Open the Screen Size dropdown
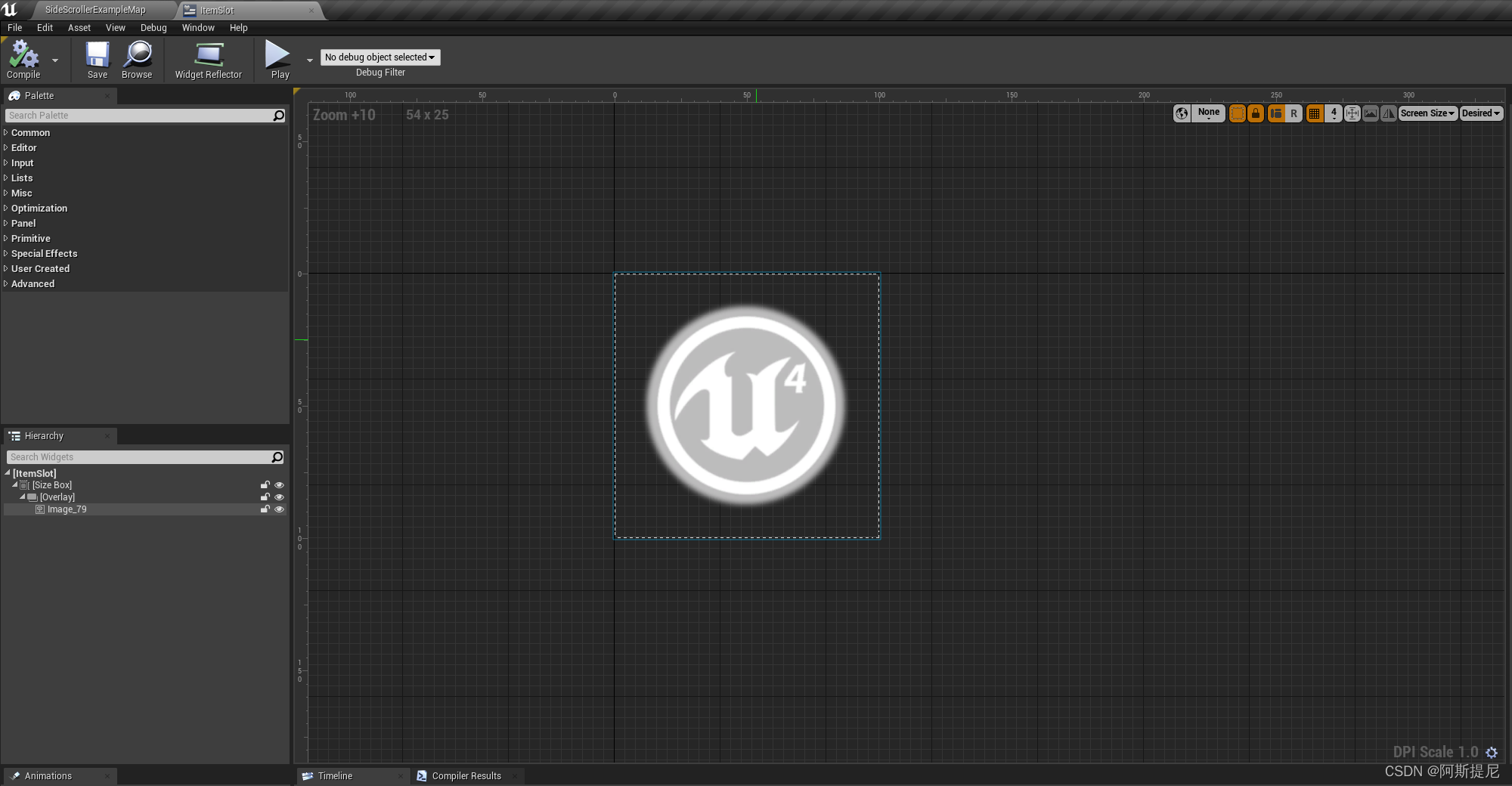The height and width of the screenshot is (786, 1512). point(1427,113)
